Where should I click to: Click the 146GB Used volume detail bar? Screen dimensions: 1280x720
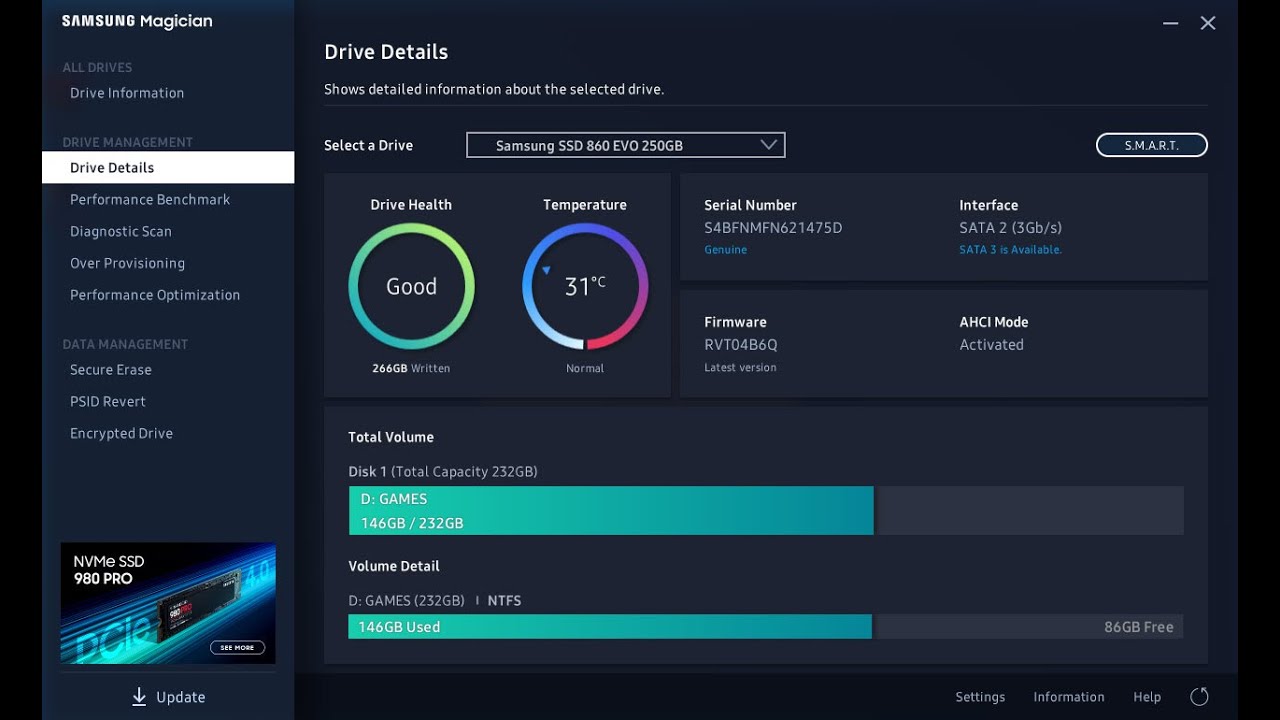[x=610, y=627]
